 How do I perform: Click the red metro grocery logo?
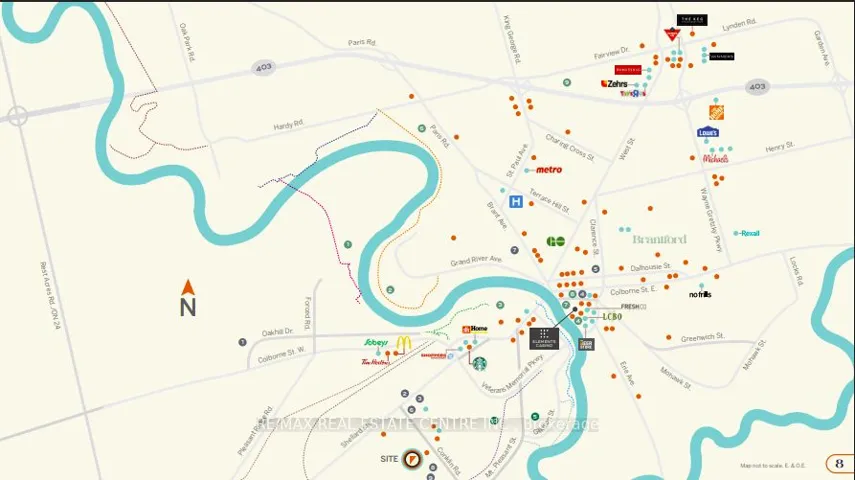coord(549,170)
